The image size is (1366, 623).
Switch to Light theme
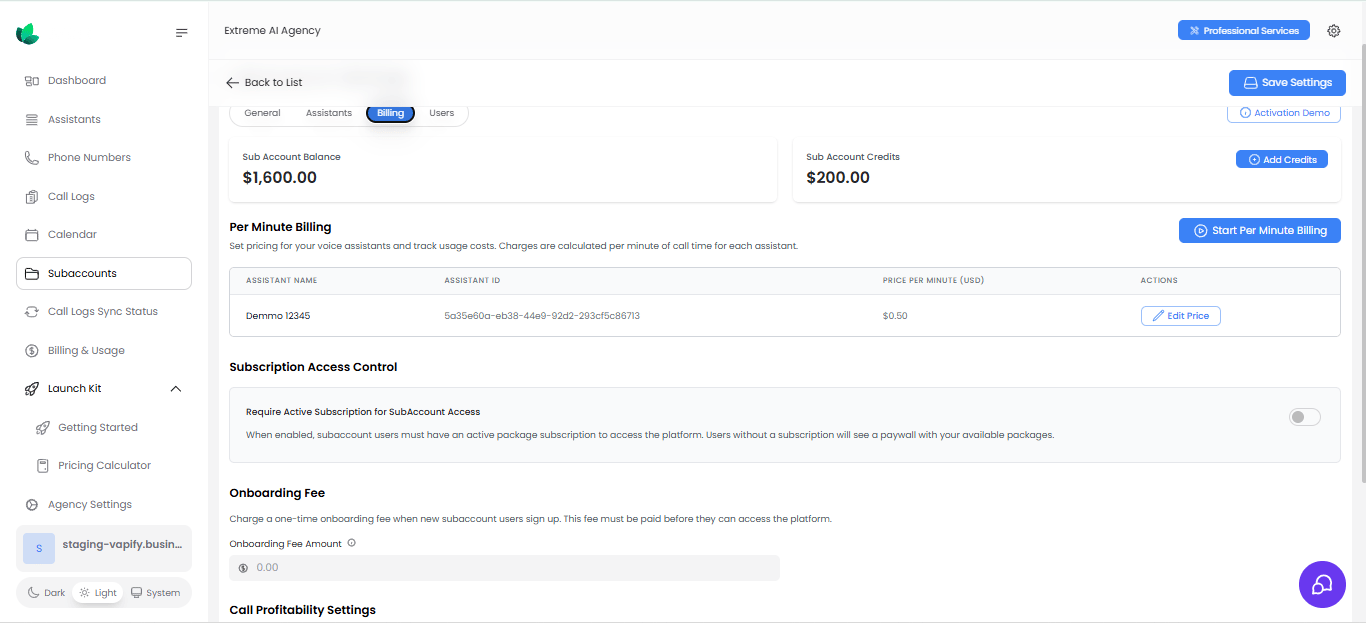(x=98, y=593)
